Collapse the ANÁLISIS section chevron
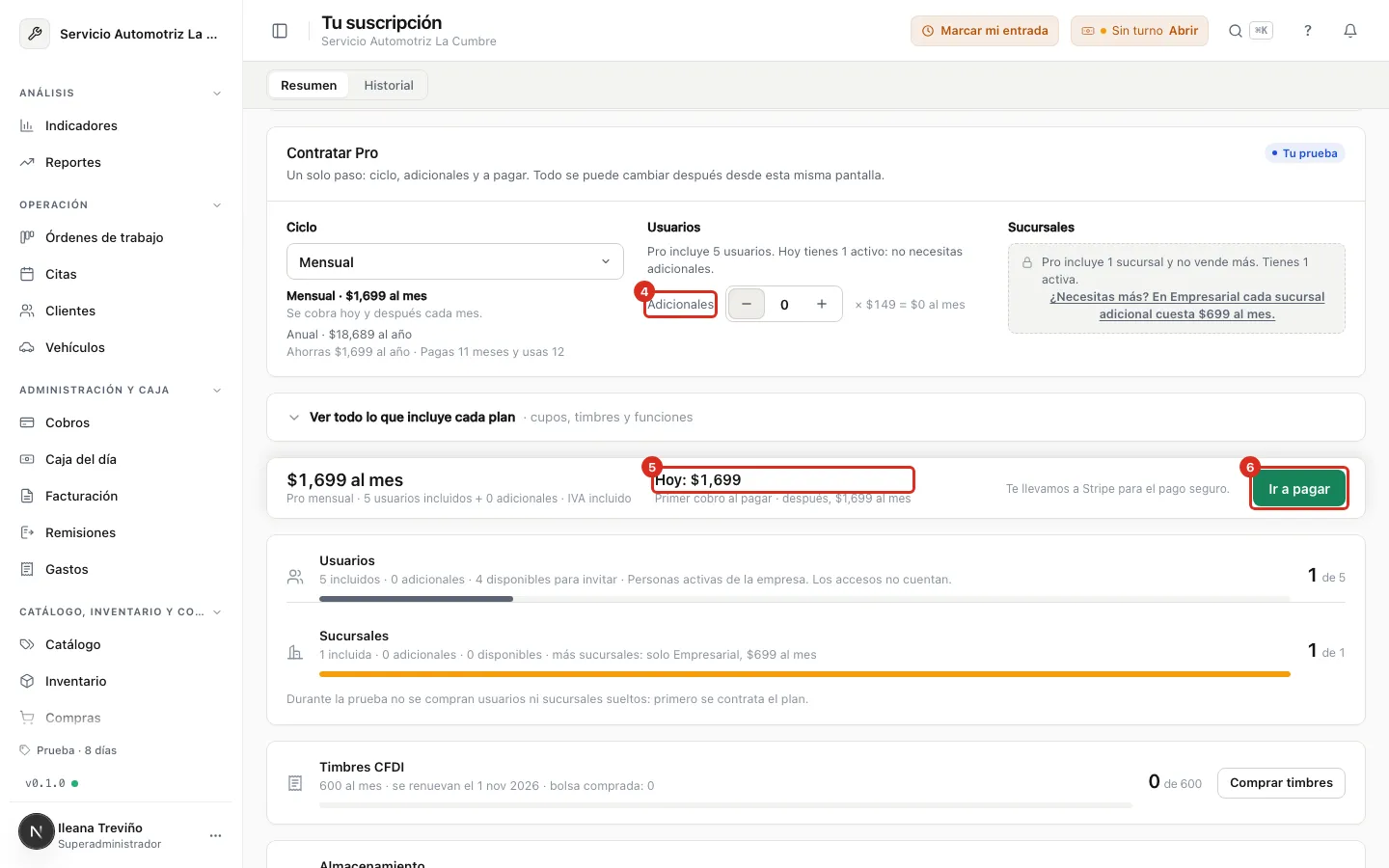The image size is (1389, 868). (x=217, y=94)
